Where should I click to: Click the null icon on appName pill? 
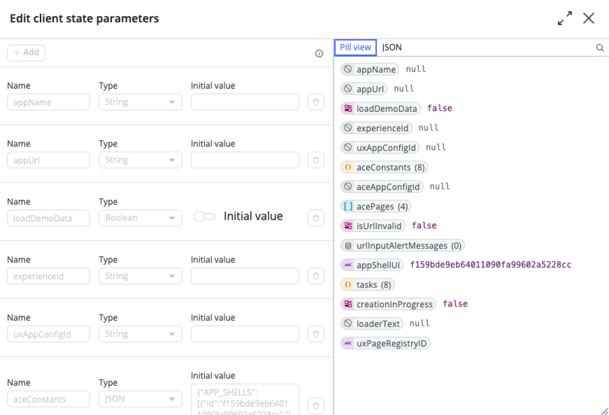pyautogui.click(x=348, y=69)
